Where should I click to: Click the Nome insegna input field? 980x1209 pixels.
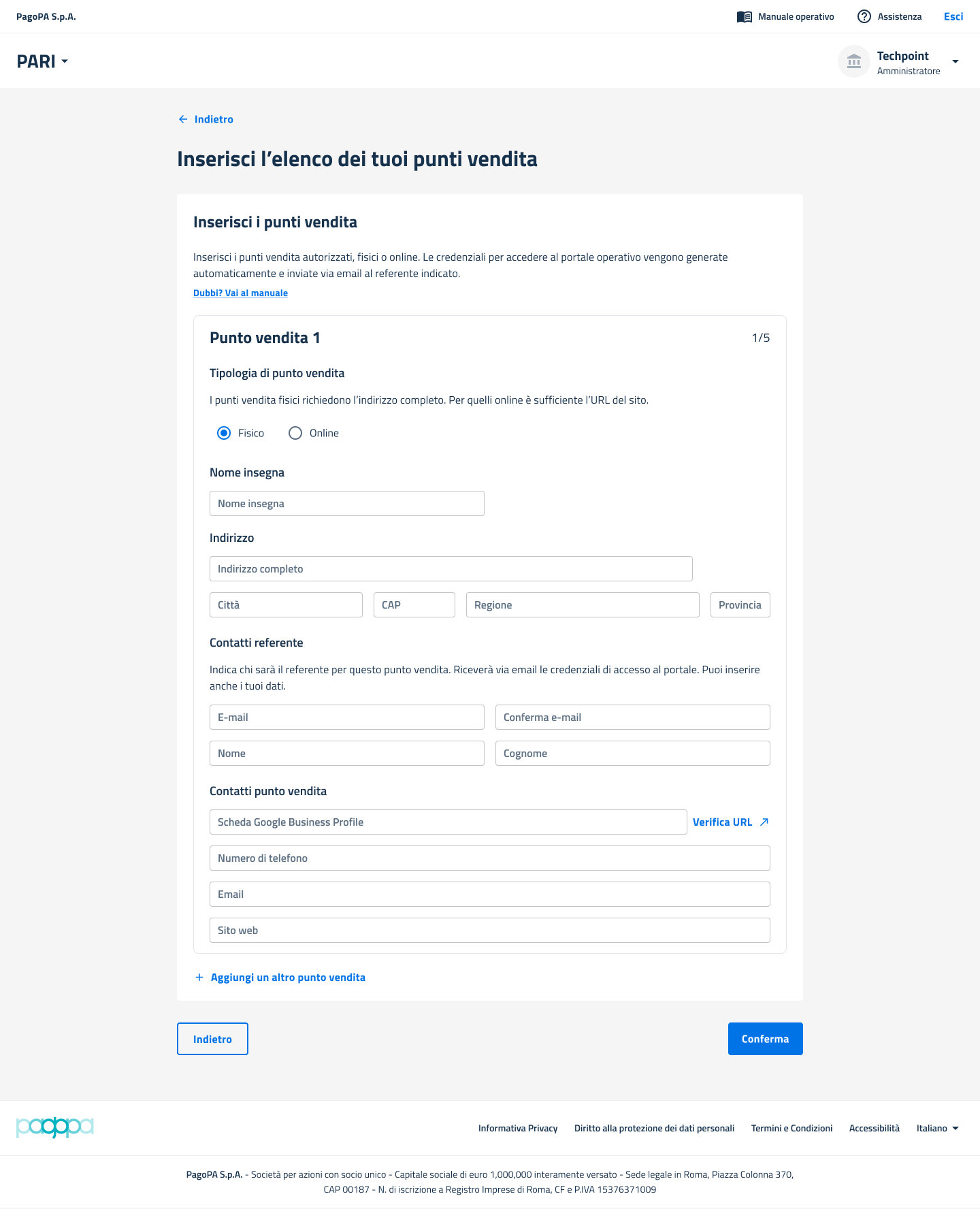coord(347,504)
